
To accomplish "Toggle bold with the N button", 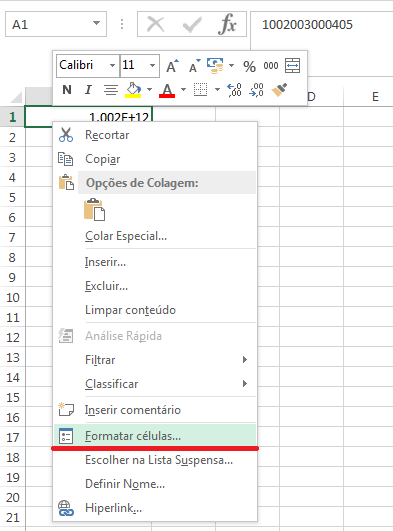I will pyautogui.click(x=67, y=90).
